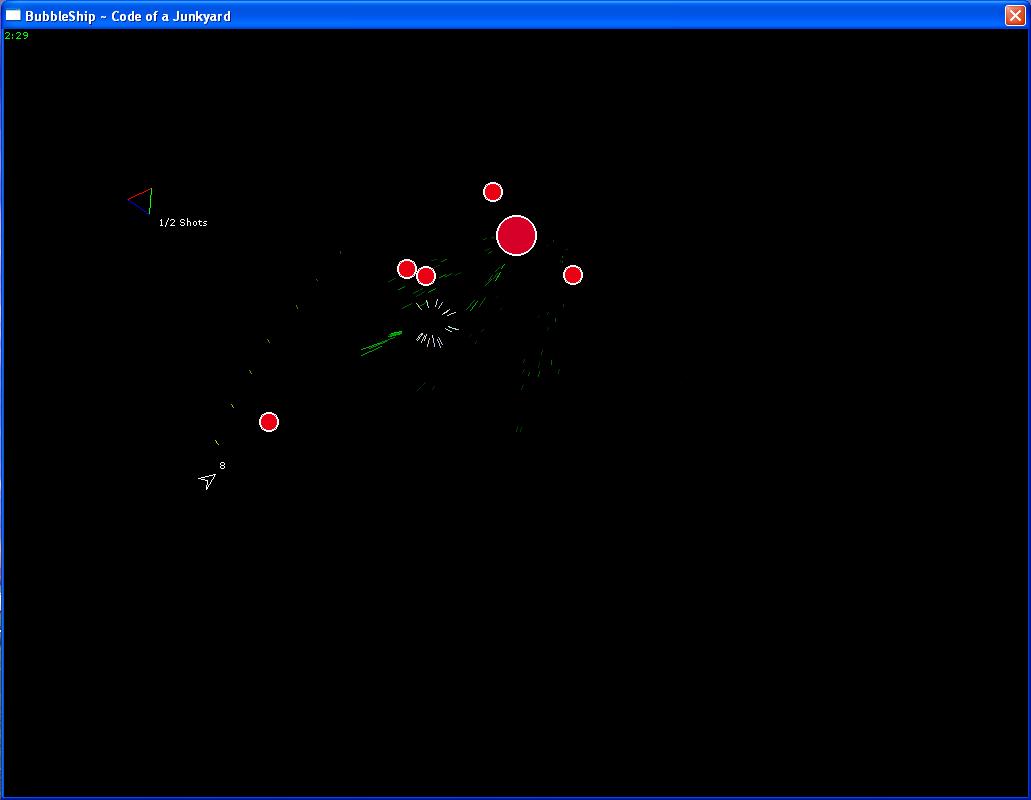Pop the left bubble of the touching pair
Screen dimensions: 1031x800
pyautogui.click(x=406, y=268)
